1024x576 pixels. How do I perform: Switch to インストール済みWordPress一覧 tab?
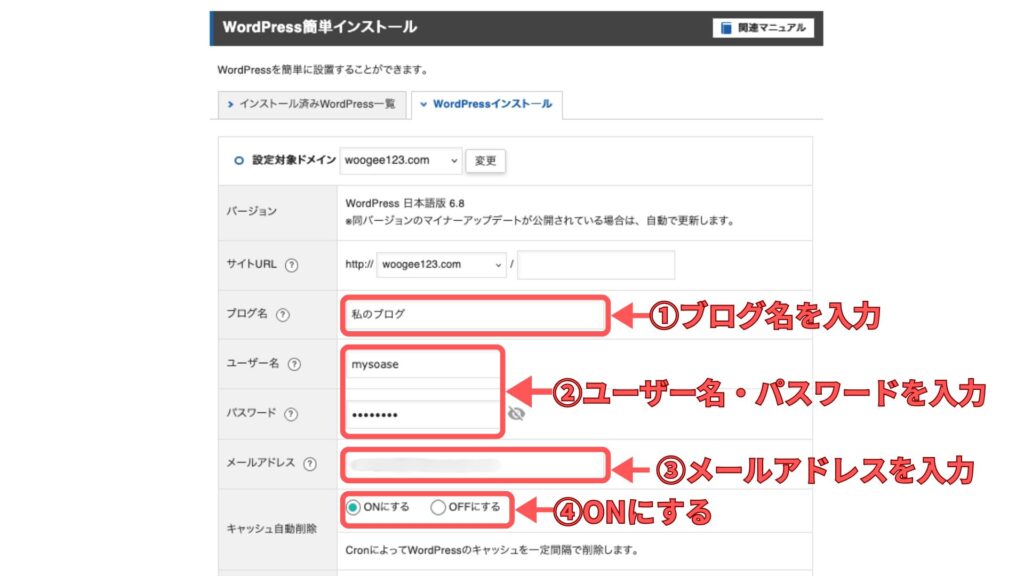[x=312, y=104]
